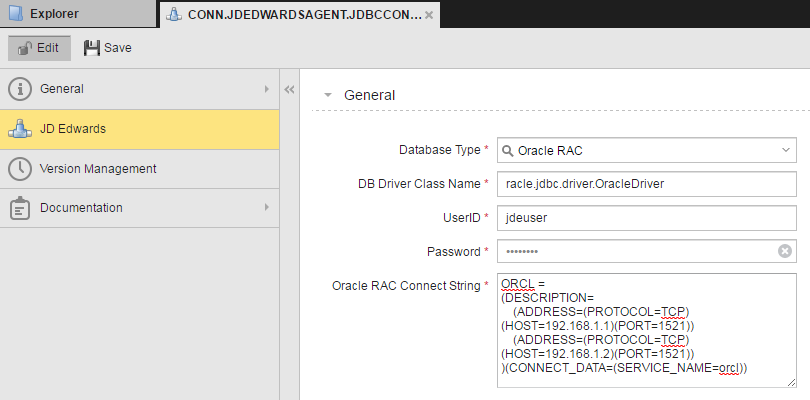810x400 pixels.
Task: Click the floppy disk Save icon
Action: tap(91, 48)
